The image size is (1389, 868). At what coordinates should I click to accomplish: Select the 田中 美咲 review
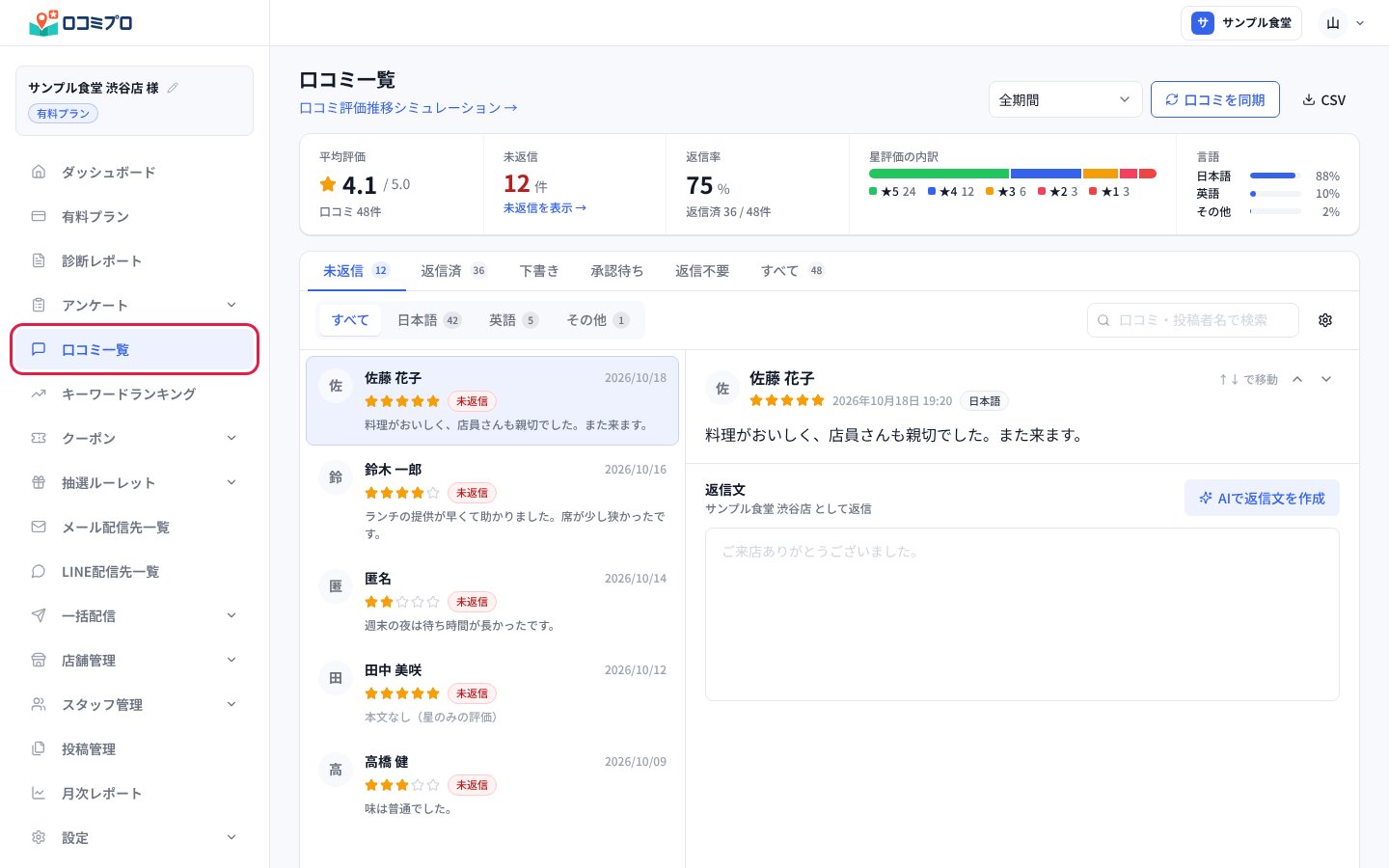[x=492, y=694]
